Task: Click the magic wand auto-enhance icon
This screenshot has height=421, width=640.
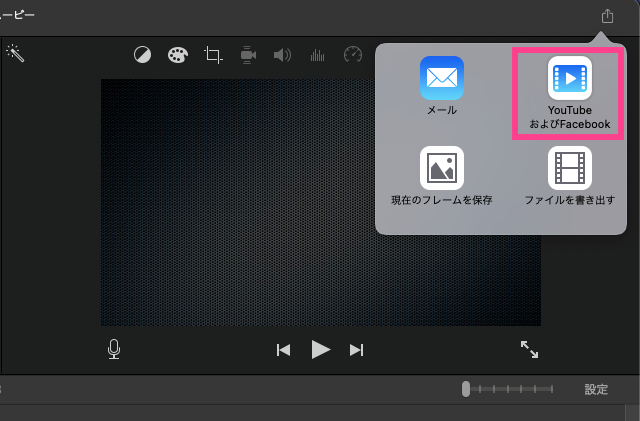Action: 15,52
